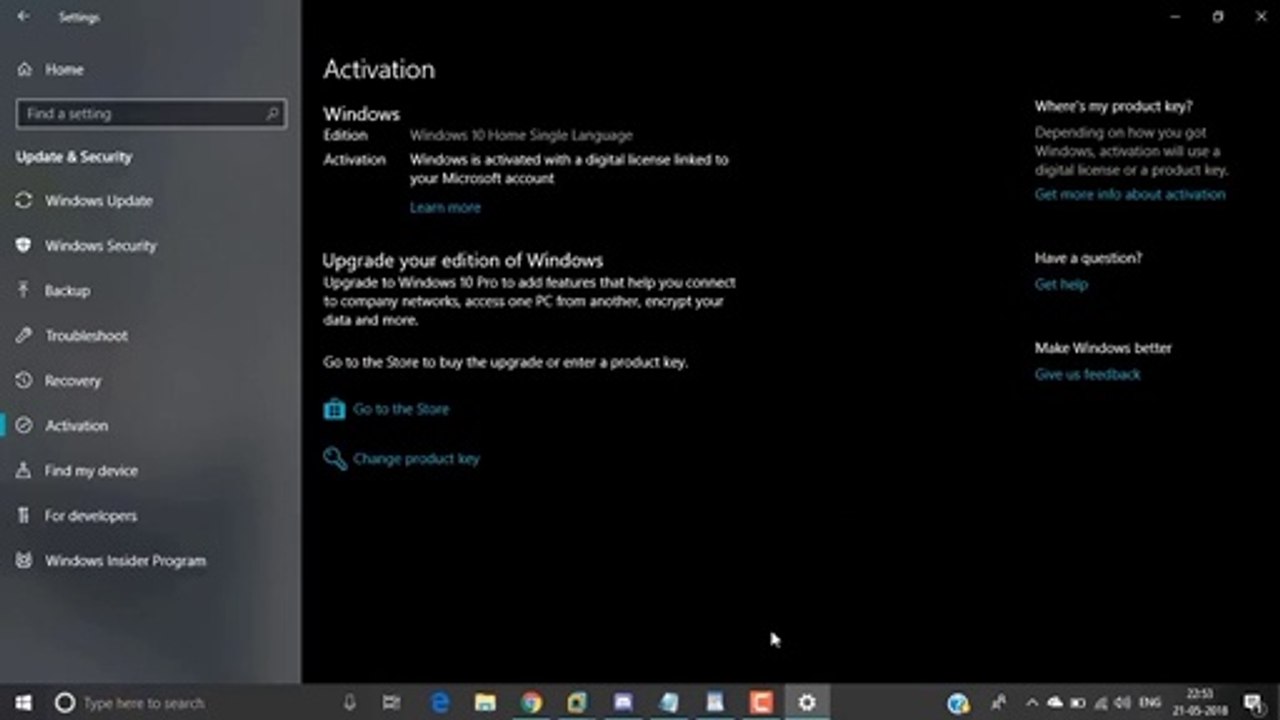Click the volume speaker tray icon
Image resolution: width=1280 pixels, height=720 pixels.
click(1122, 703)
